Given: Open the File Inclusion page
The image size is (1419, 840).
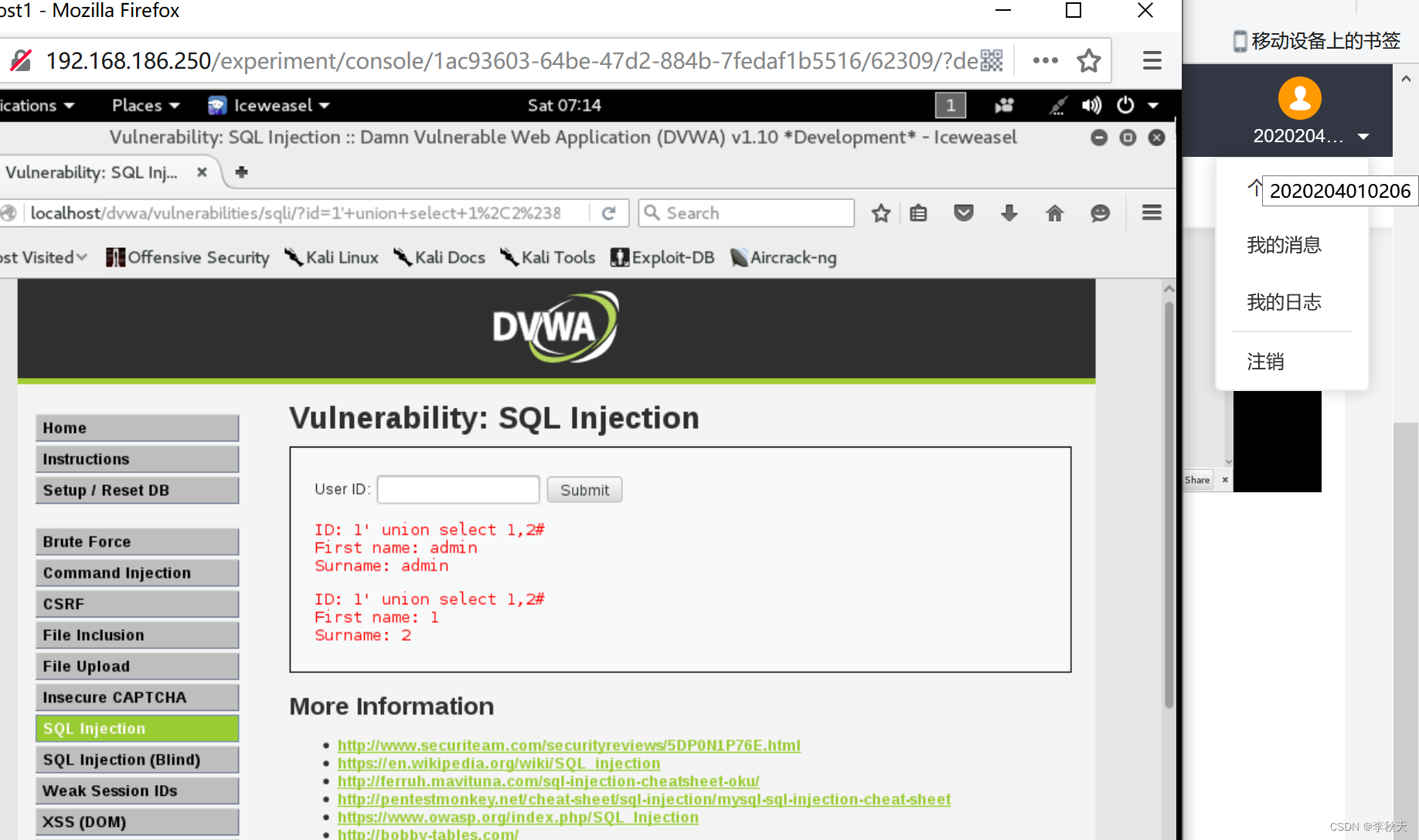Looking at the screenshot, I should coord(137,635).
